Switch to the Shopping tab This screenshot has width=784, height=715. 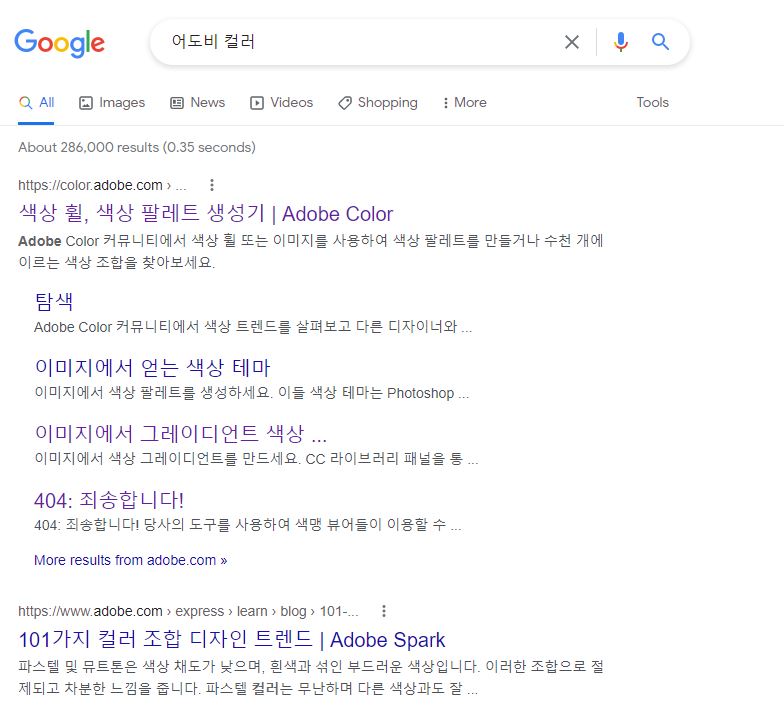(378, 102)
